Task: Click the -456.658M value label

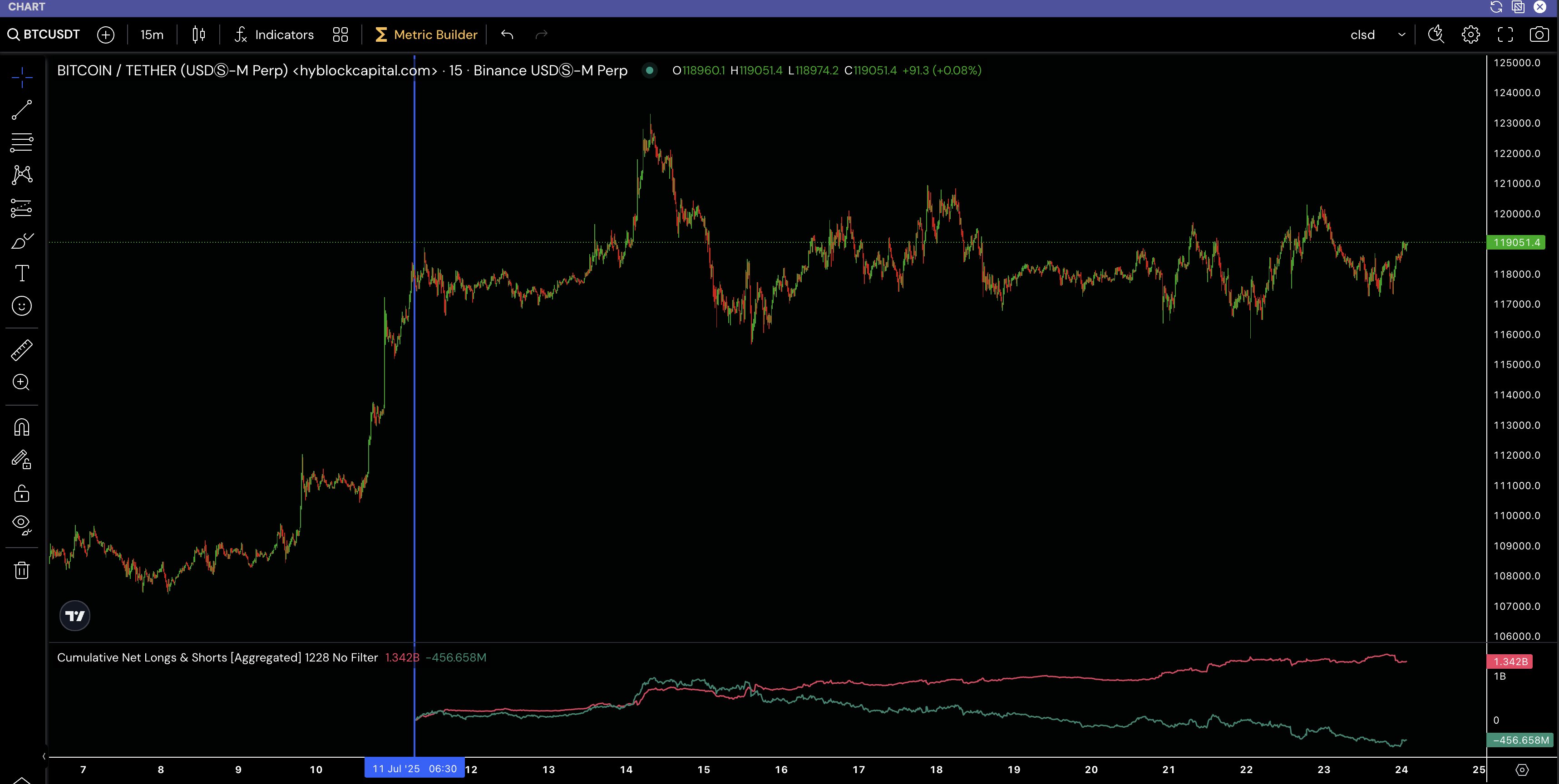Action: click(x=1520, y=740)
